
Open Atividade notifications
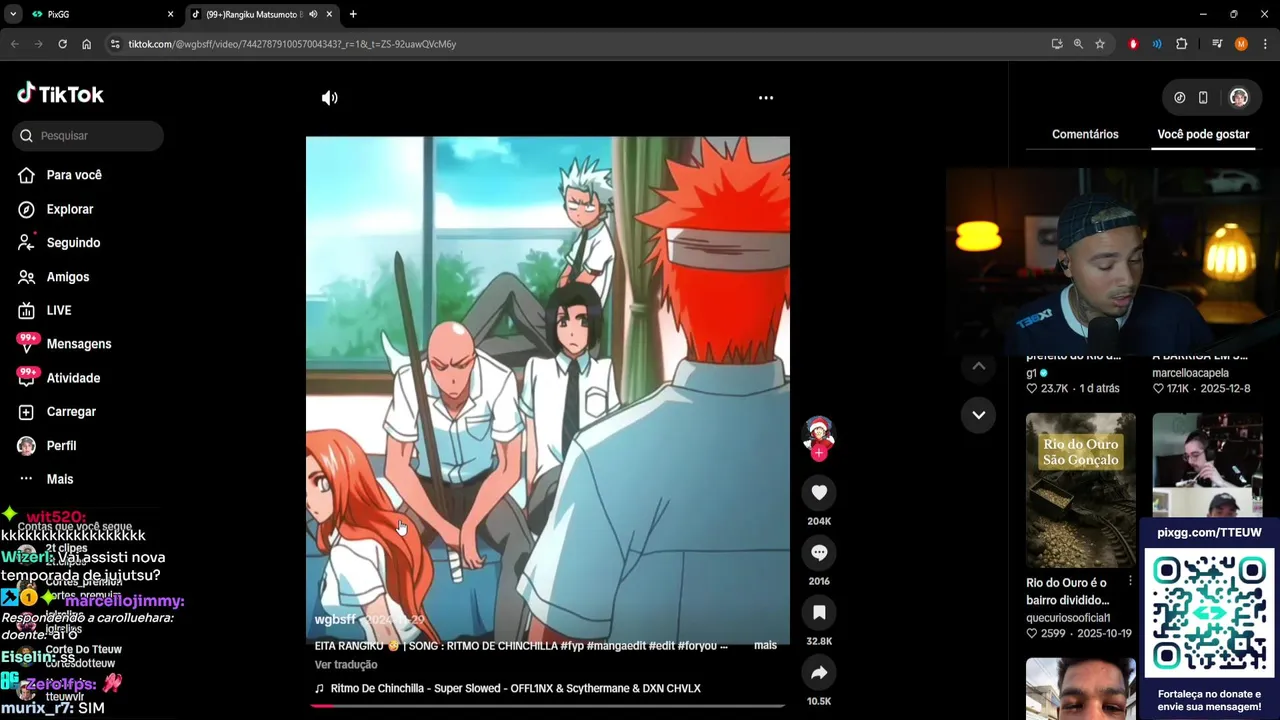[60, 378]
